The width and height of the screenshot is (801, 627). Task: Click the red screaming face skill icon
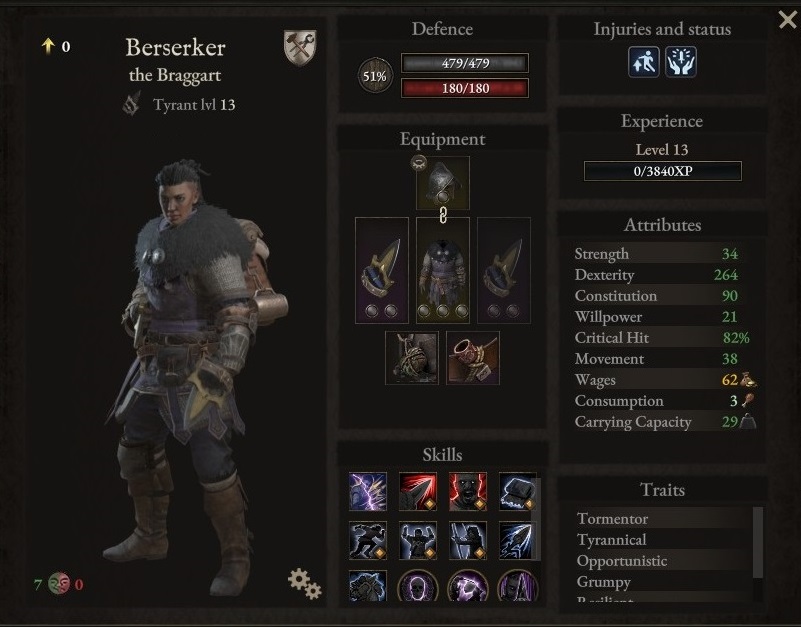pos(468,492)
